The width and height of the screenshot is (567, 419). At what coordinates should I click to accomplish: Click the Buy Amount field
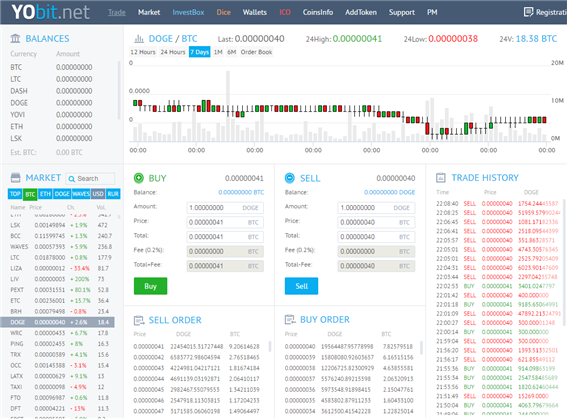[x=225, y=208]
